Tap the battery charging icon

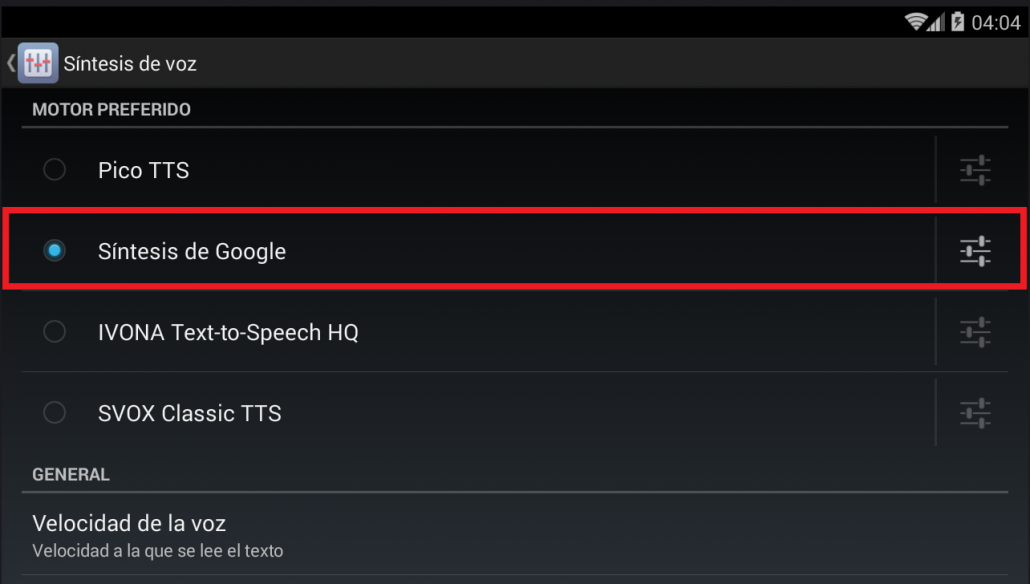click(x=958, y=22)
